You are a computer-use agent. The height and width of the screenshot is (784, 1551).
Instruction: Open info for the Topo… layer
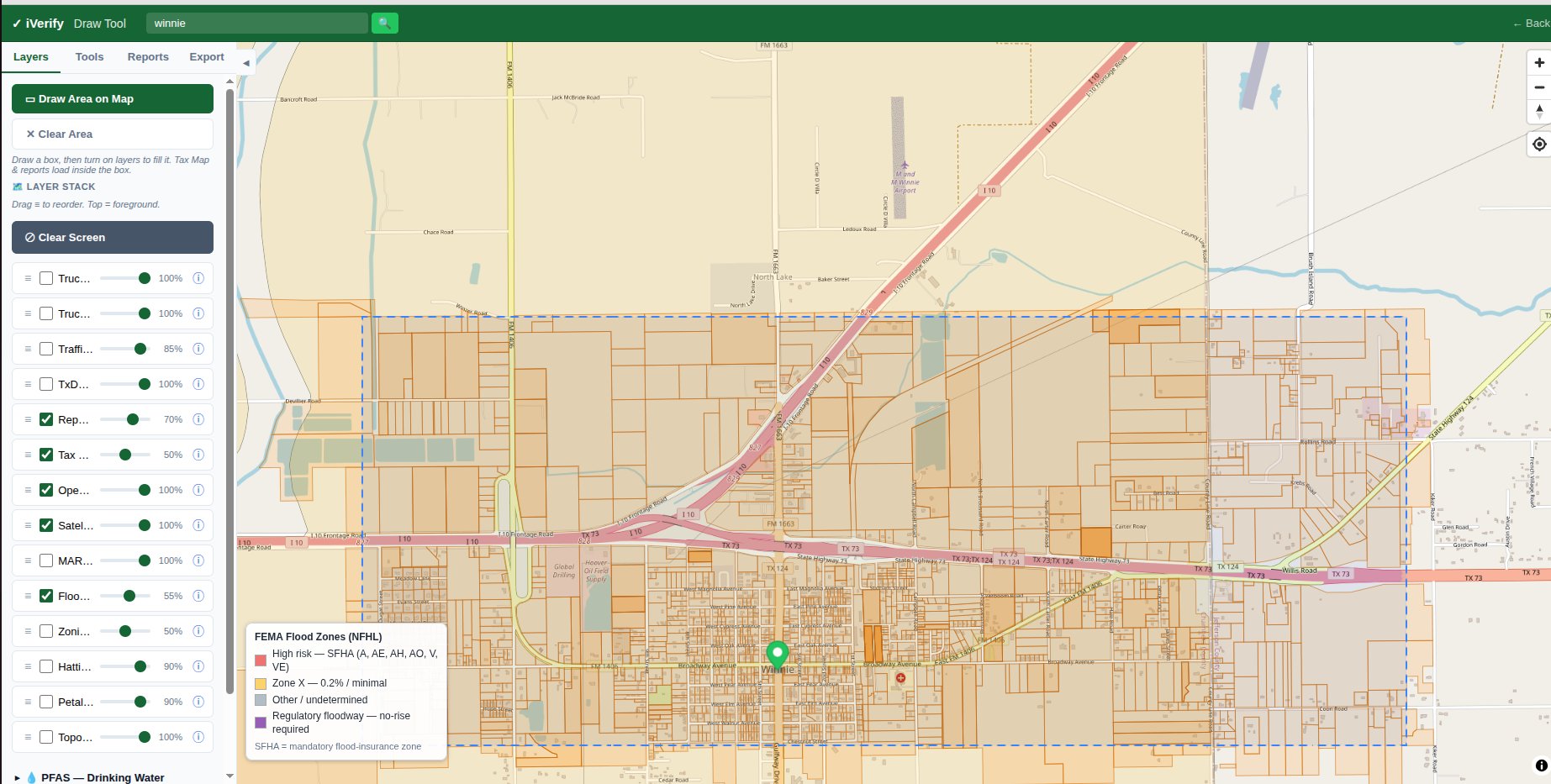(x=198, y=737)
